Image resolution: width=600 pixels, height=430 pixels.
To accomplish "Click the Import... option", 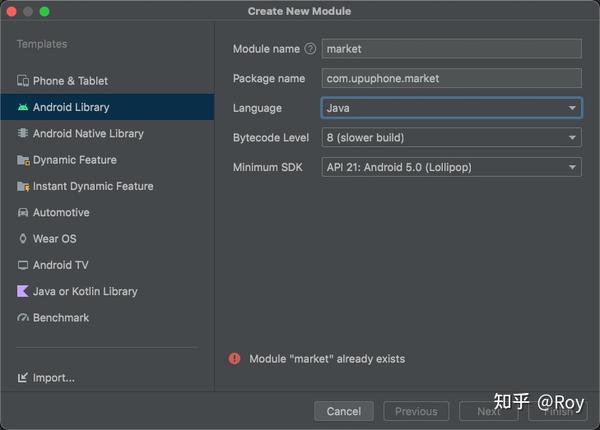I will tap(46, 378).
